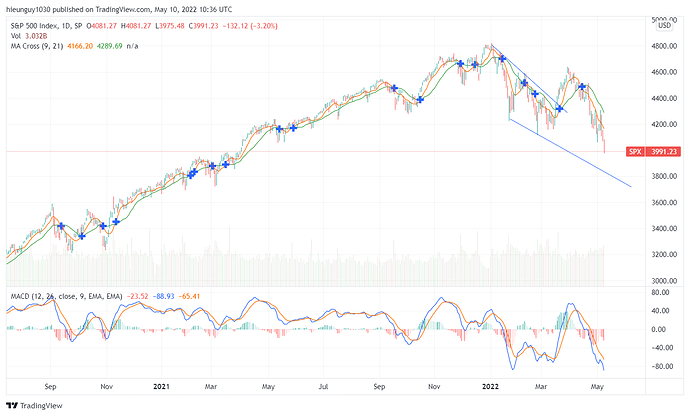Click the USD currency label

(x=664, y=26)
